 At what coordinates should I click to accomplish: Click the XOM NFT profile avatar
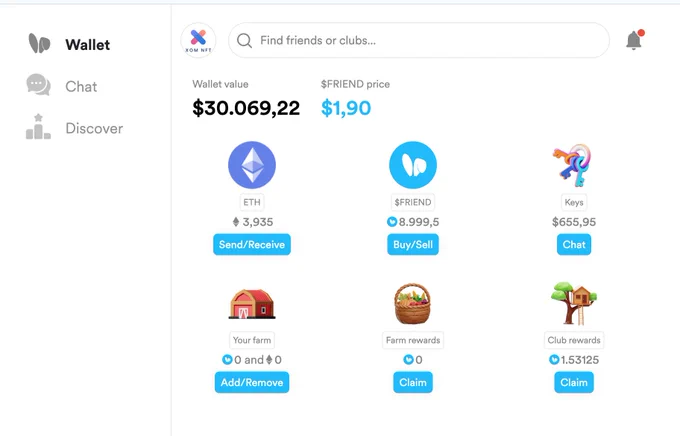(x=198, y=40)
